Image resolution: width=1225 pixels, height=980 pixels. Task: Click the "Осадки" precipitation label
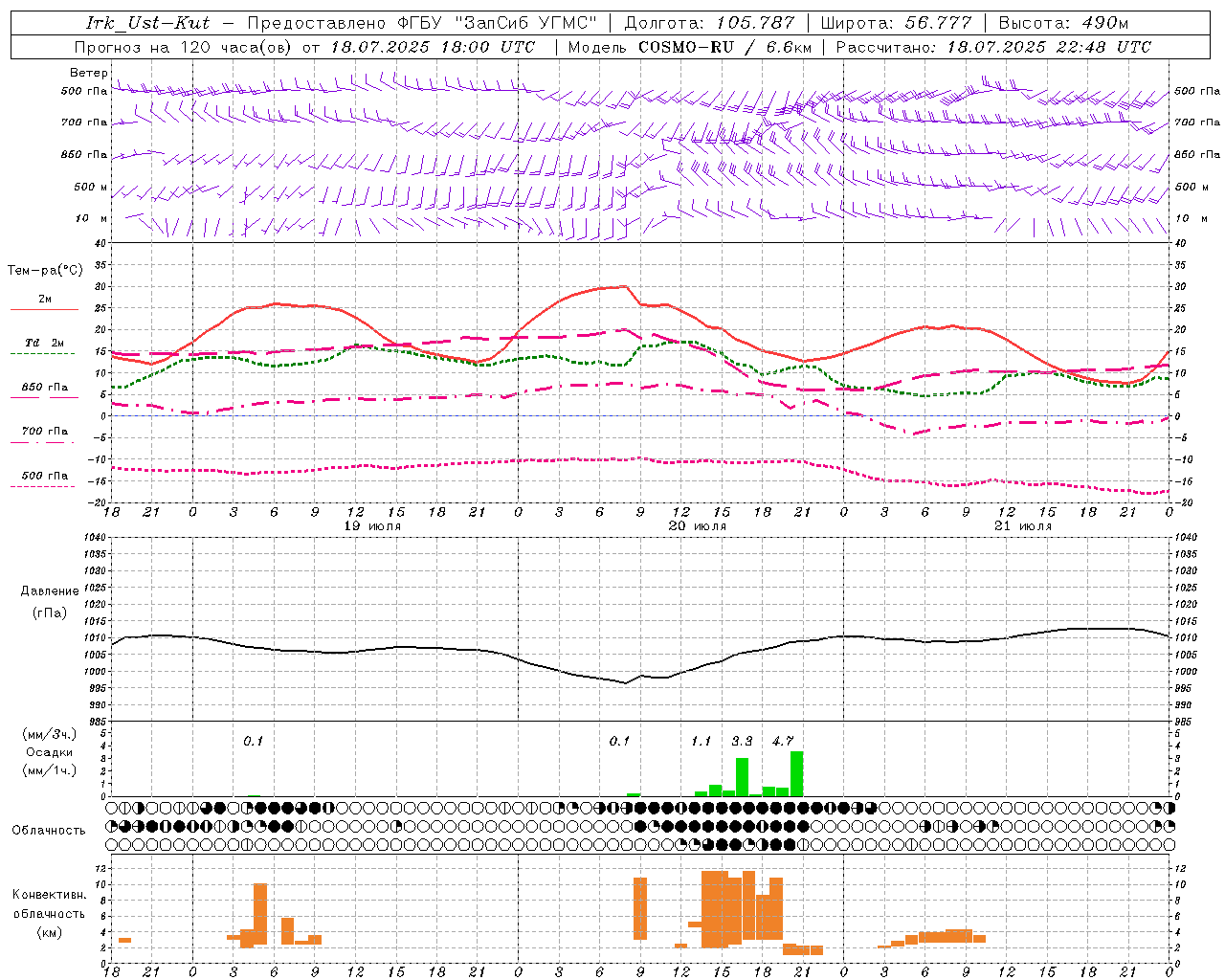pyautogui.click(x=50, y=752)
